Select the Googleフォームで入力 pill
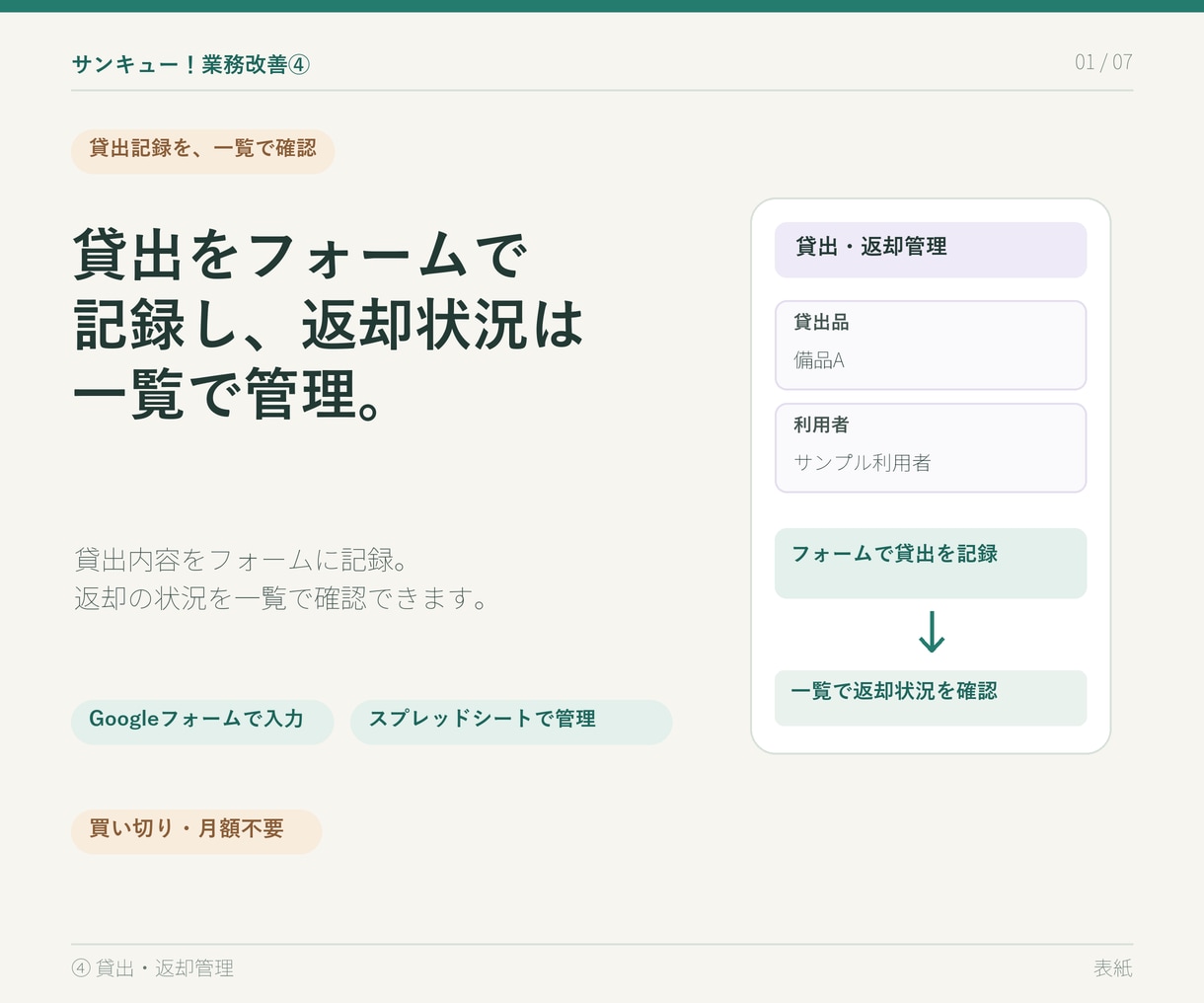This screenshot has height=1003, width=1204. click(202, 722)
